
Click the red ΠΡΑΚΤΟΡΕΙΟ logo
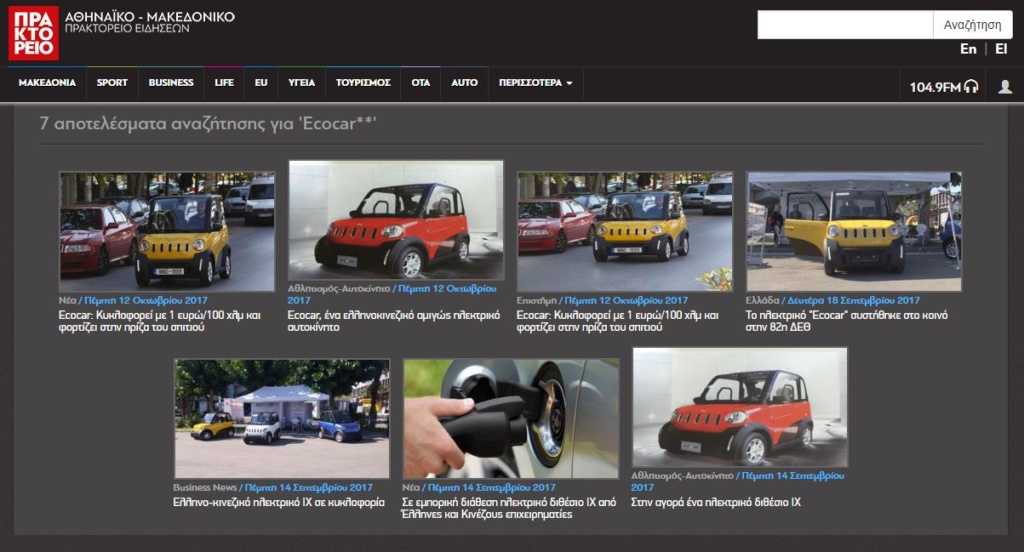coord(33,33)
